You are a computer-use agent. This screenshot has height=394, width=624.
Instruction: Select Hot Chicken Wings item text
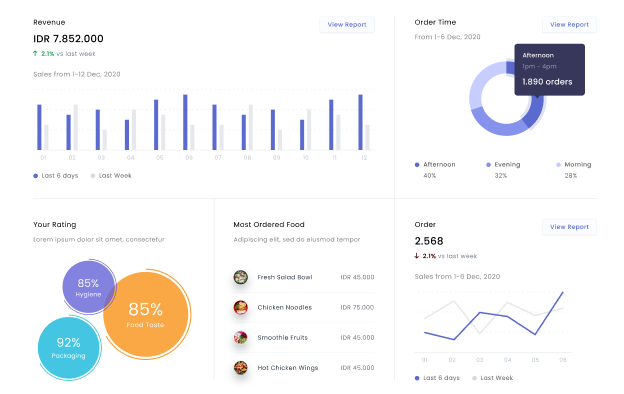[x=288, y=368]
